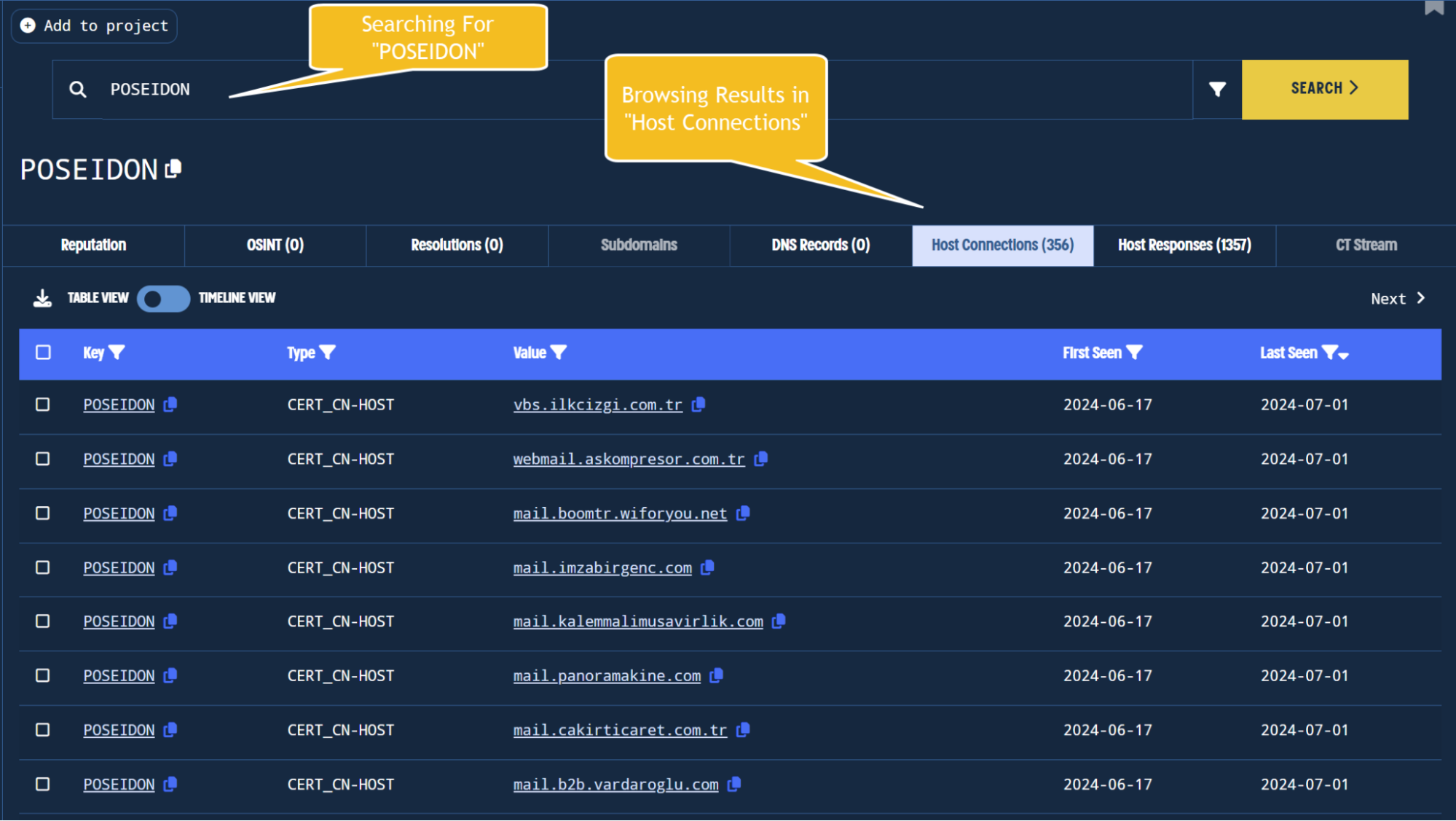This screenshot has width=1456, height=821.
Task: Check the select-all checkbox in table header
Action: click(x=43, y=353)
